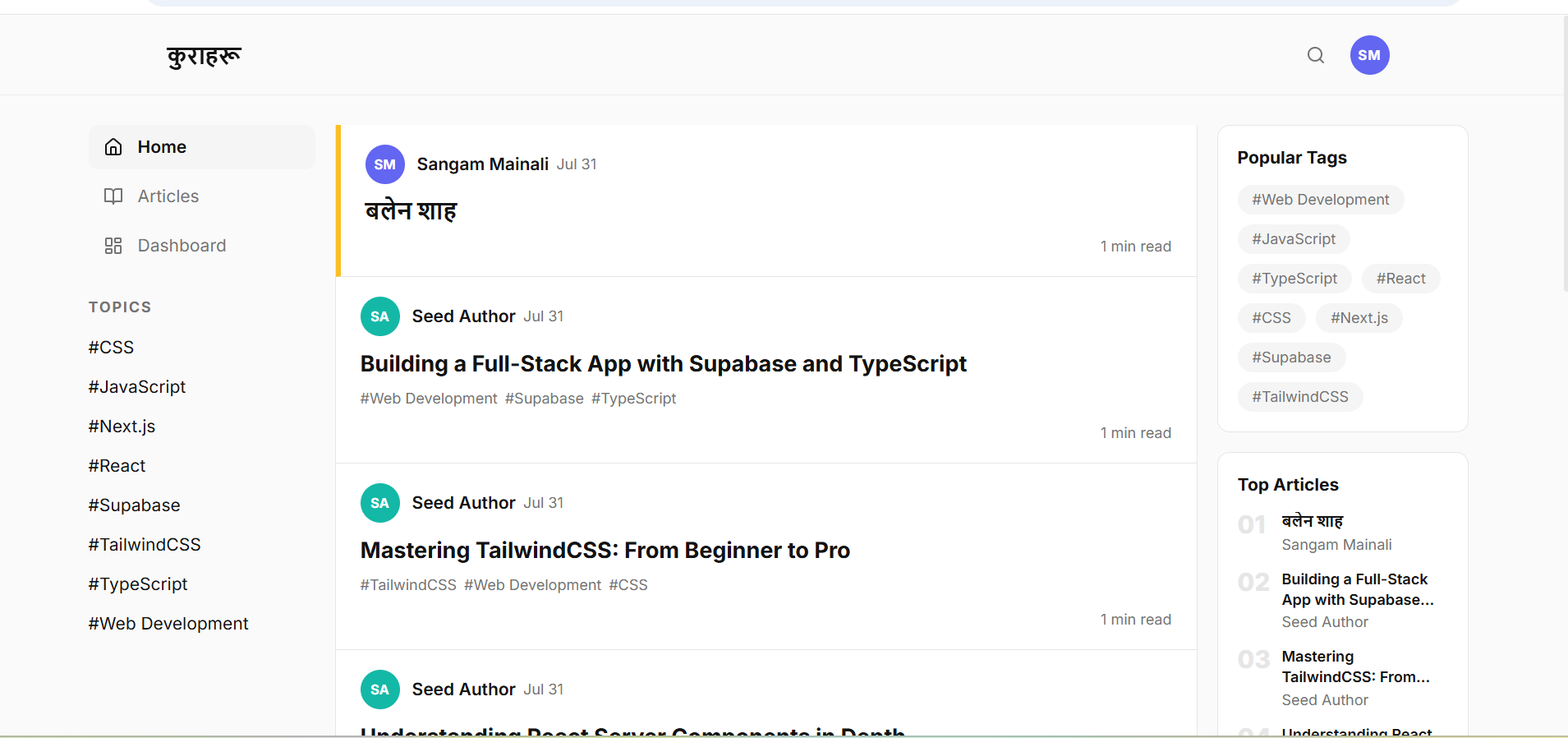Open Building a Full-Stack App in Top Articles
The image size is (1568, 738).
(1359, 590)
